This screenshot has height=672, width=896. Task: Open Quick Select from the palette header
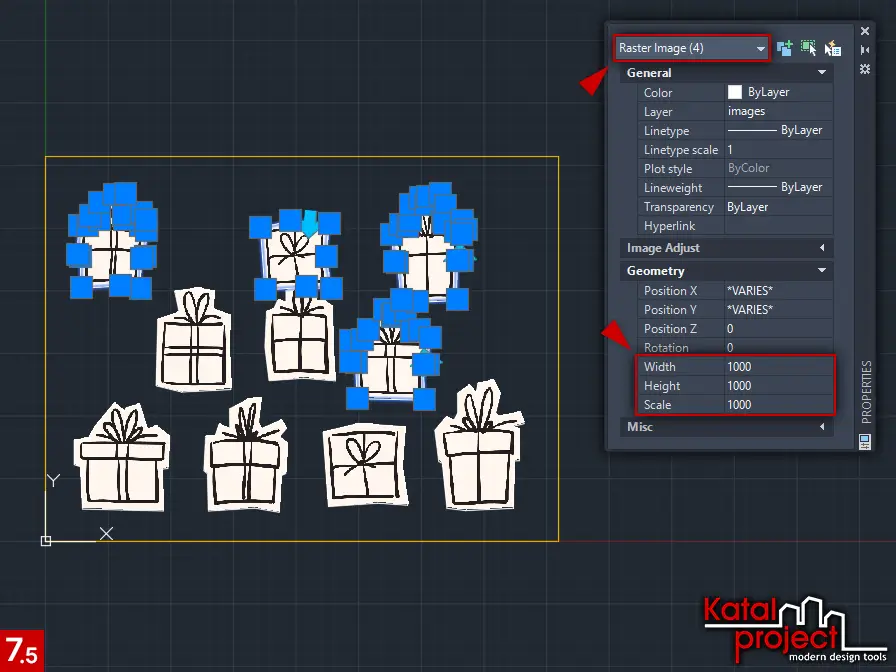click(832, 47)
